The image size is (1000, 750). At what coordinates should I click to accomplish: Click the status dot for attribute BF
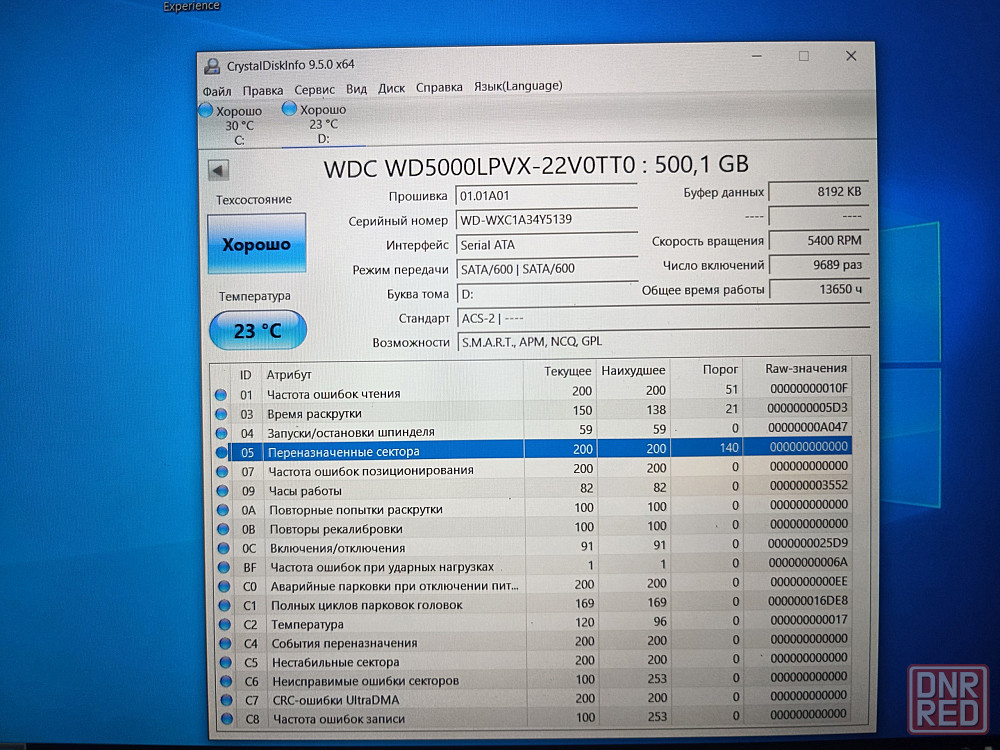(x=224, y=567)
